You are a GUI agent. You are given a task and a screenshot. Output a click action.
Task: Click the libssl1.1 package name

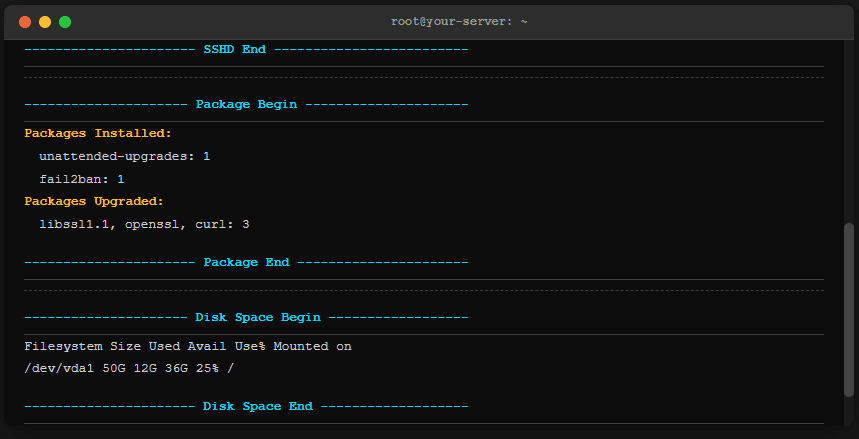click(74, 225)
